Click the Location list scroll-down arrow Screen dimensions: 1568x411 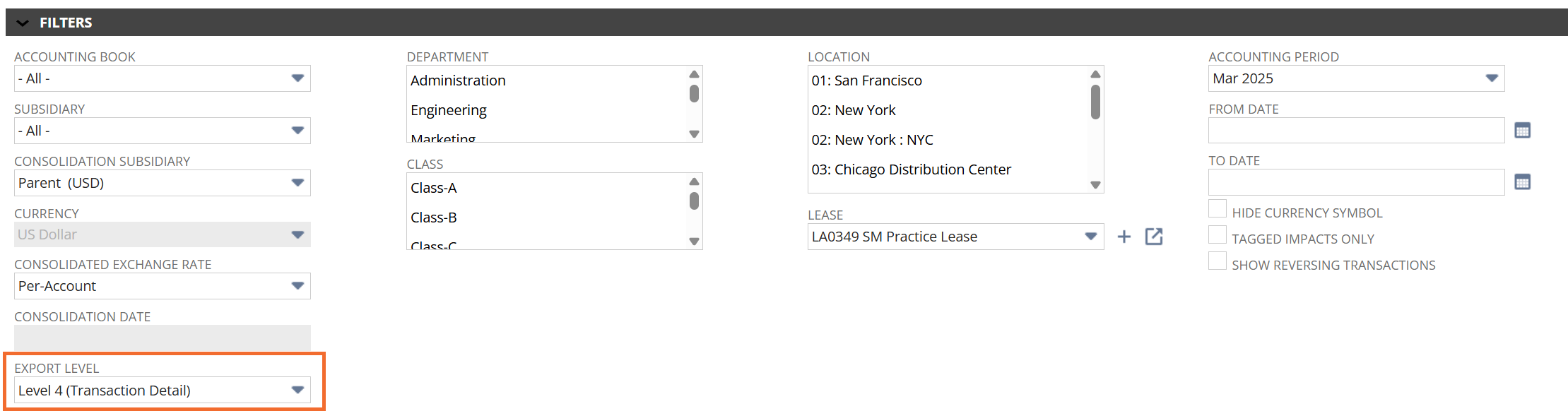coord(1095,185)
